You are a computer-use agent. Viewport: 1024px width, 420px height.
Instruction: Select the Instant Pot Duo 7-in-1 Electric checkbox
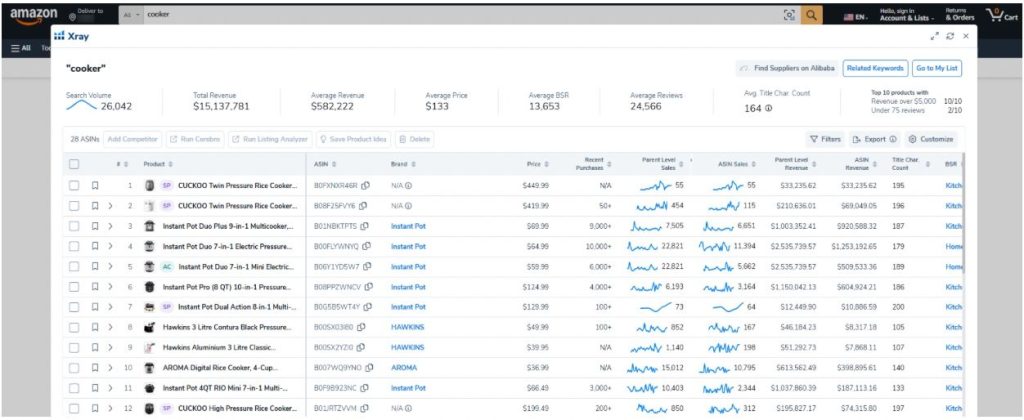tap(74, 246)
